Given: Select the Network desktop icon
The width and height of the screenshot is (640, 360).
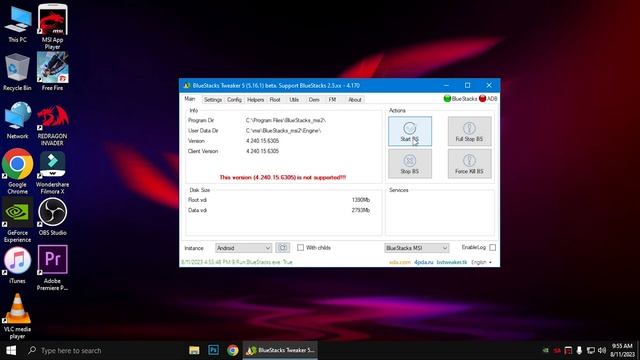Looking at the screenshot, I should [x=18, y=121].
